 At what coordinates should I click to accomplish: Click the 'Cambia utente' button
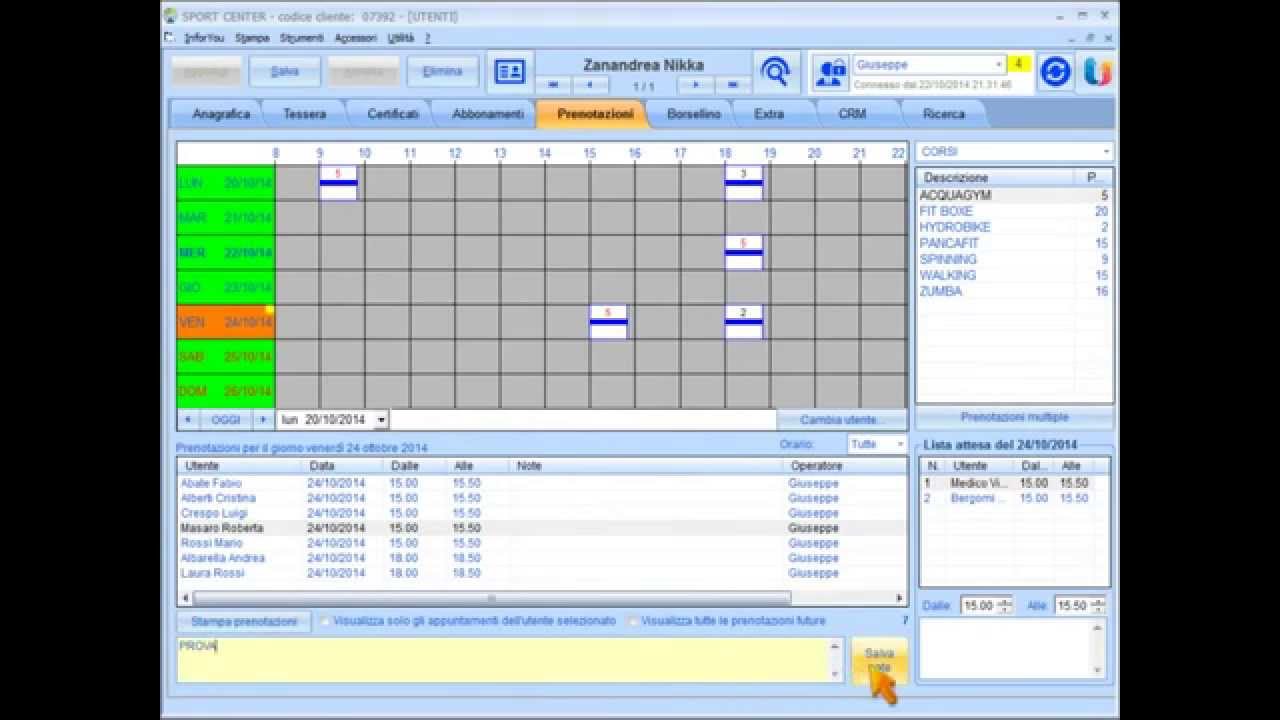[x=841, y=420]
